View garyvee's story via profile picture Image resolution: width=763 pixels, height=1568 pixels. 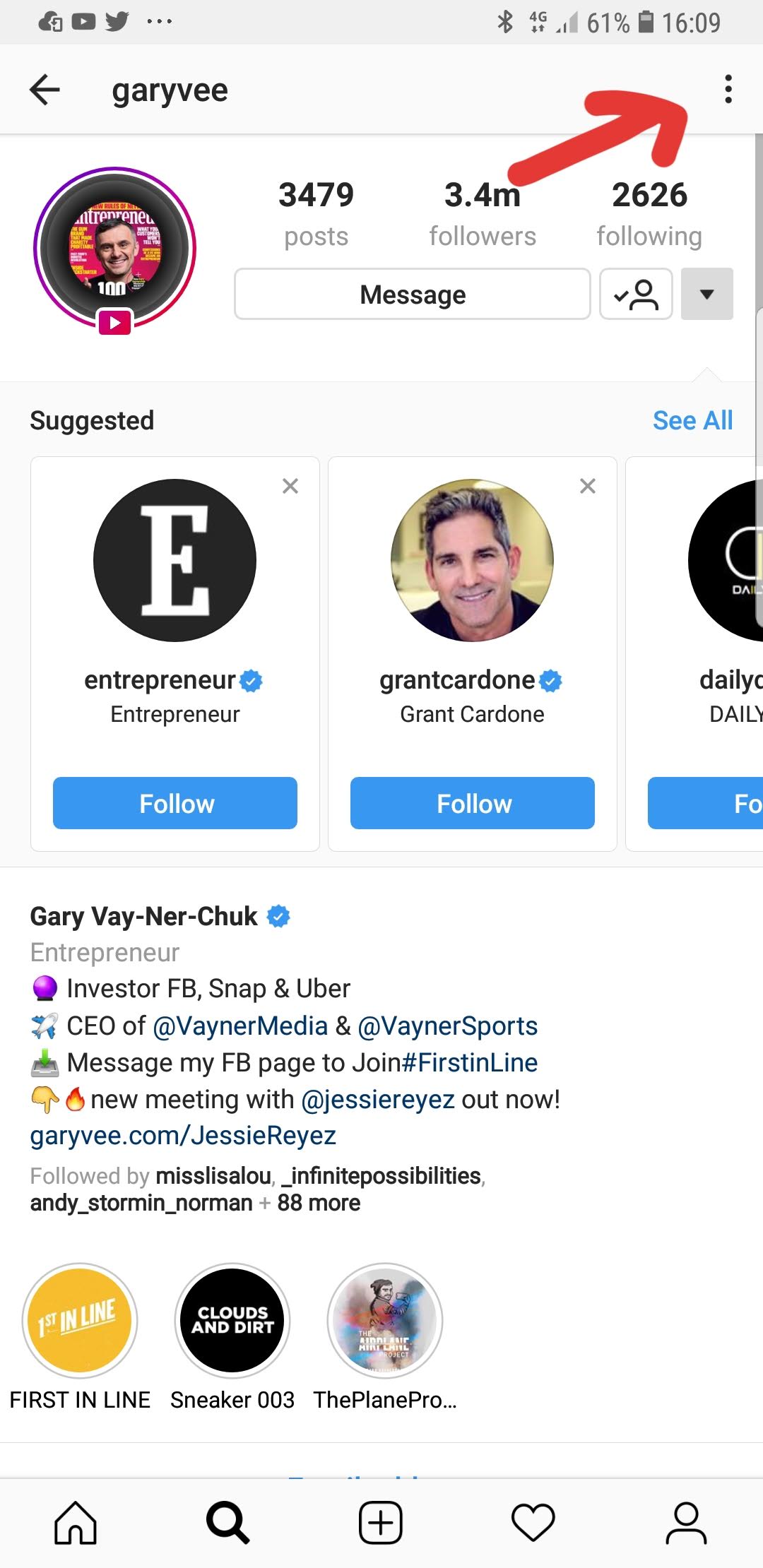tap(114, 249)
